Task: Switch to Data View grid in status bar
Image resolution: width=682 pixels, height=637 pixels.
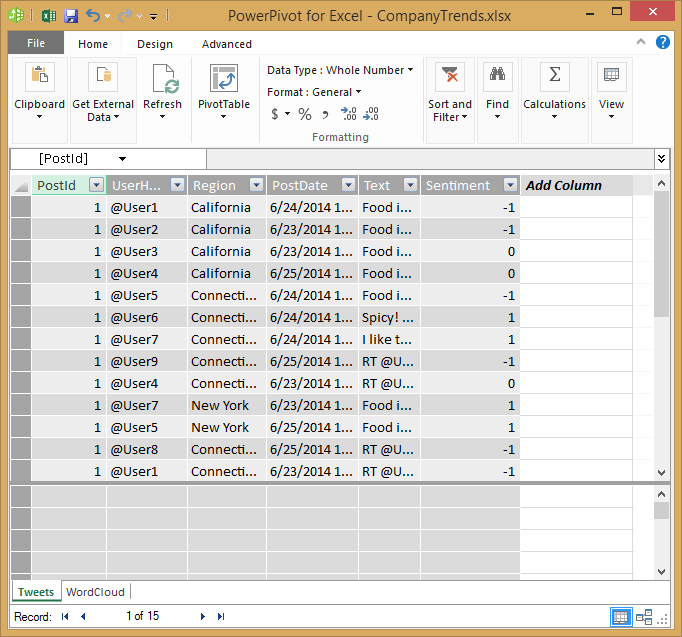Action: pos(621,617)
